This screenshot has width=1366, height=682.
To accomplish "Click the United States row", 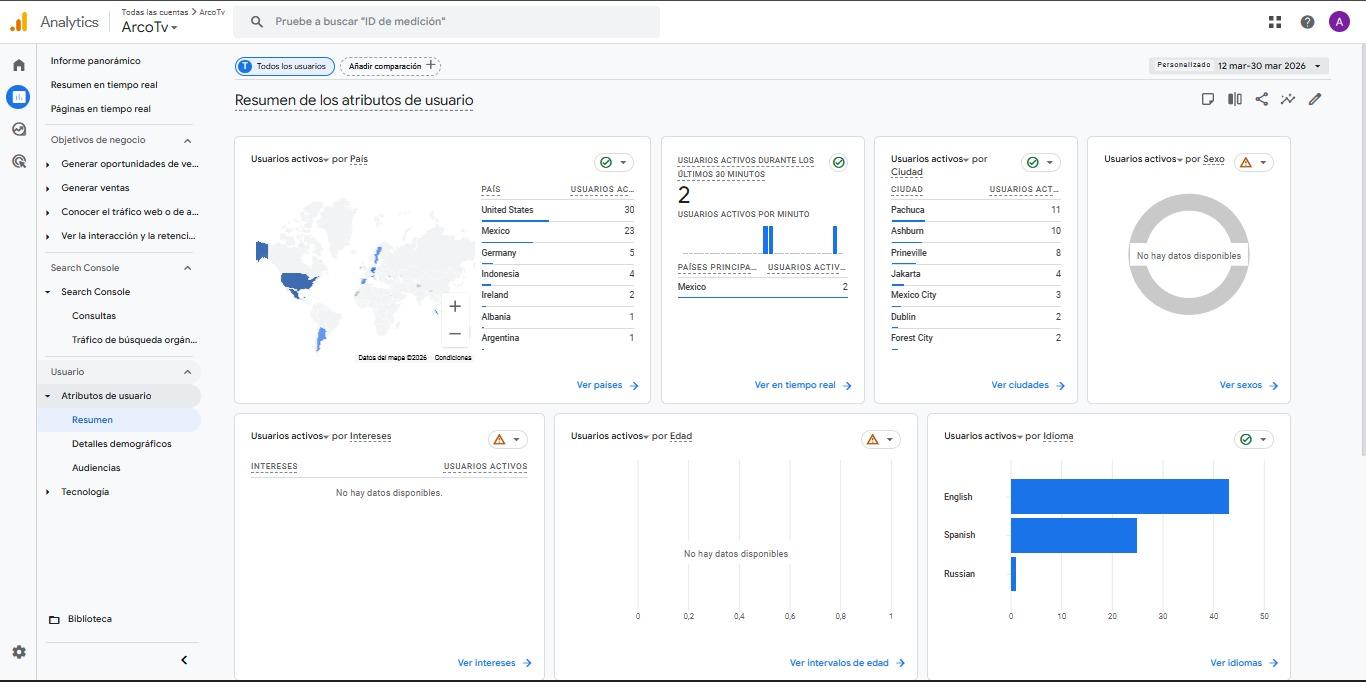I will (557, 210).
